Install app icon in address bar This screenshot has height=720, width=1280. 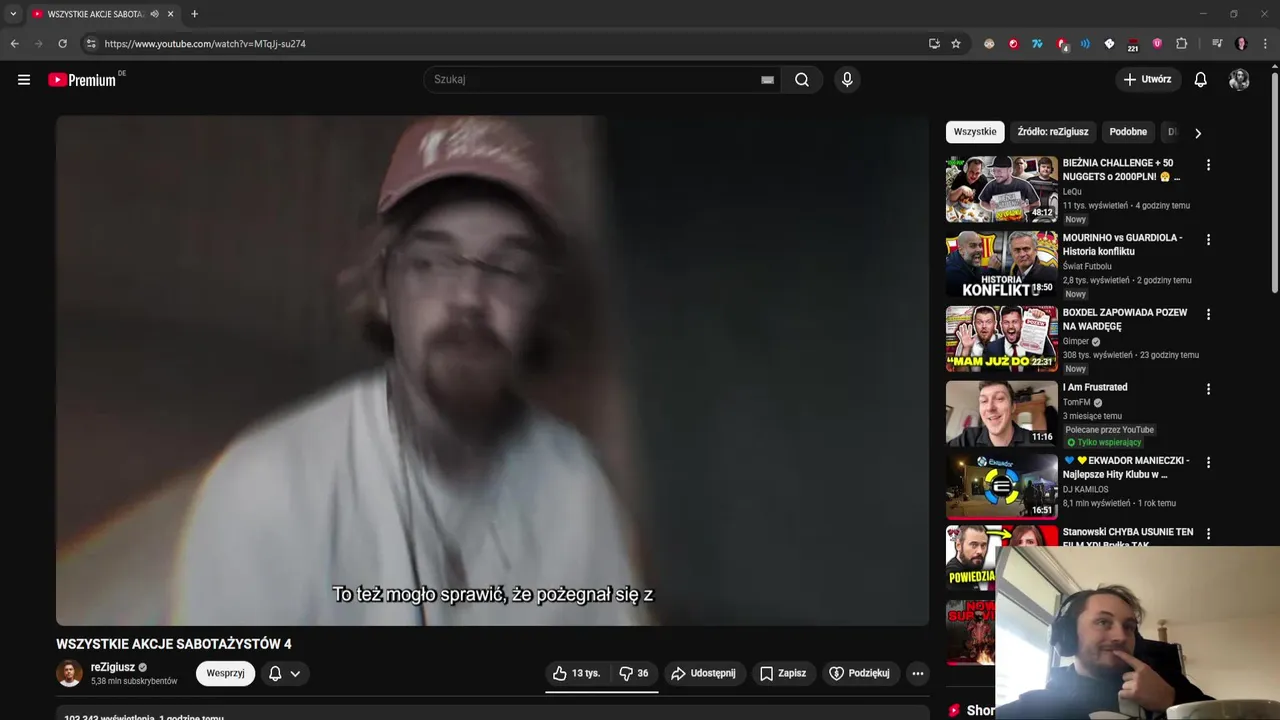(934, 44)
